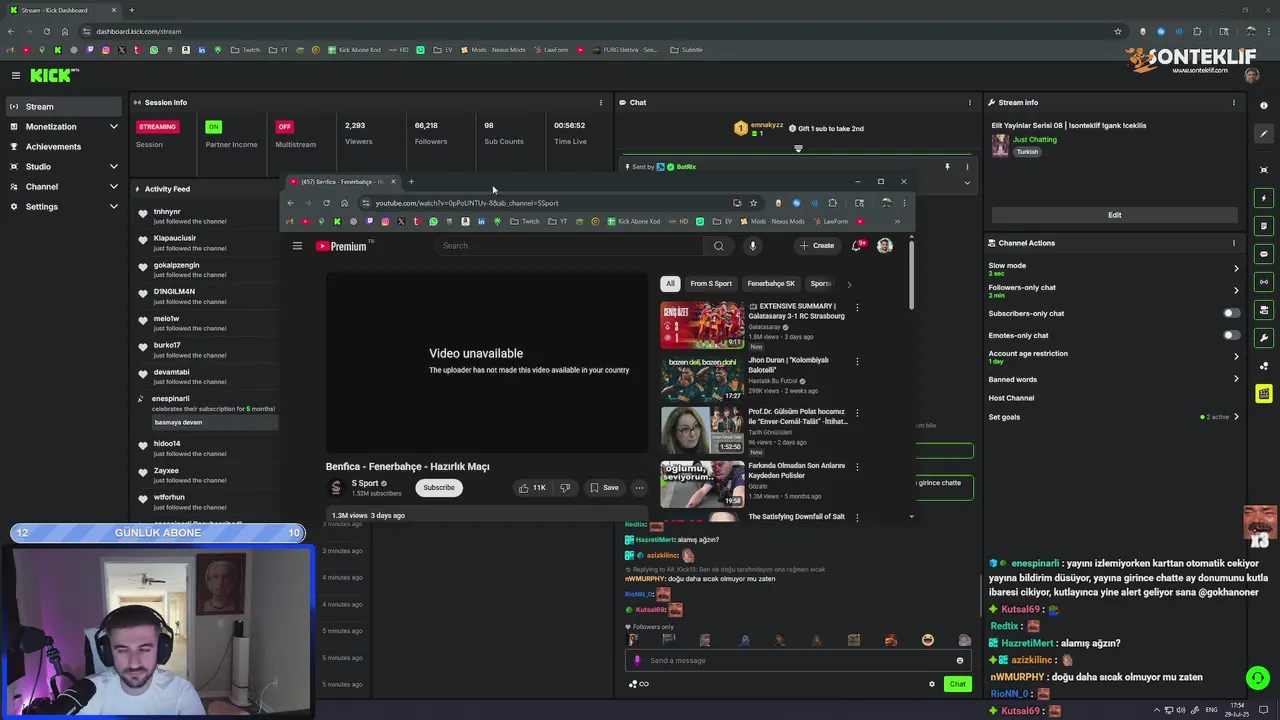Open chat settings gear icon

pyautogui.click(x=932, y=684)
